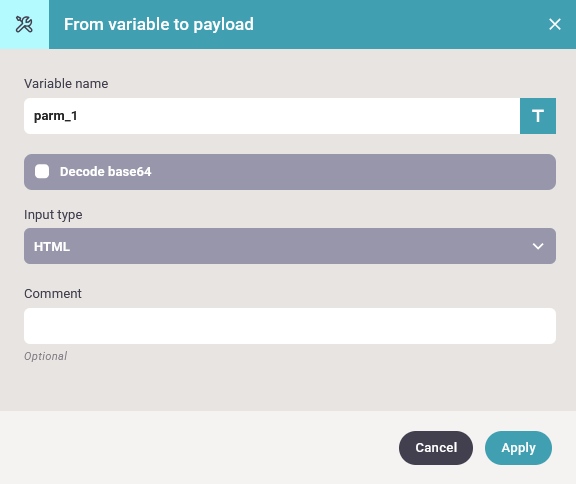Image resolution: width=576 pixels, height=484 pixels.
Task: Click the T text-type icon button
Action: pyautogui.click(x=538, y=116)
